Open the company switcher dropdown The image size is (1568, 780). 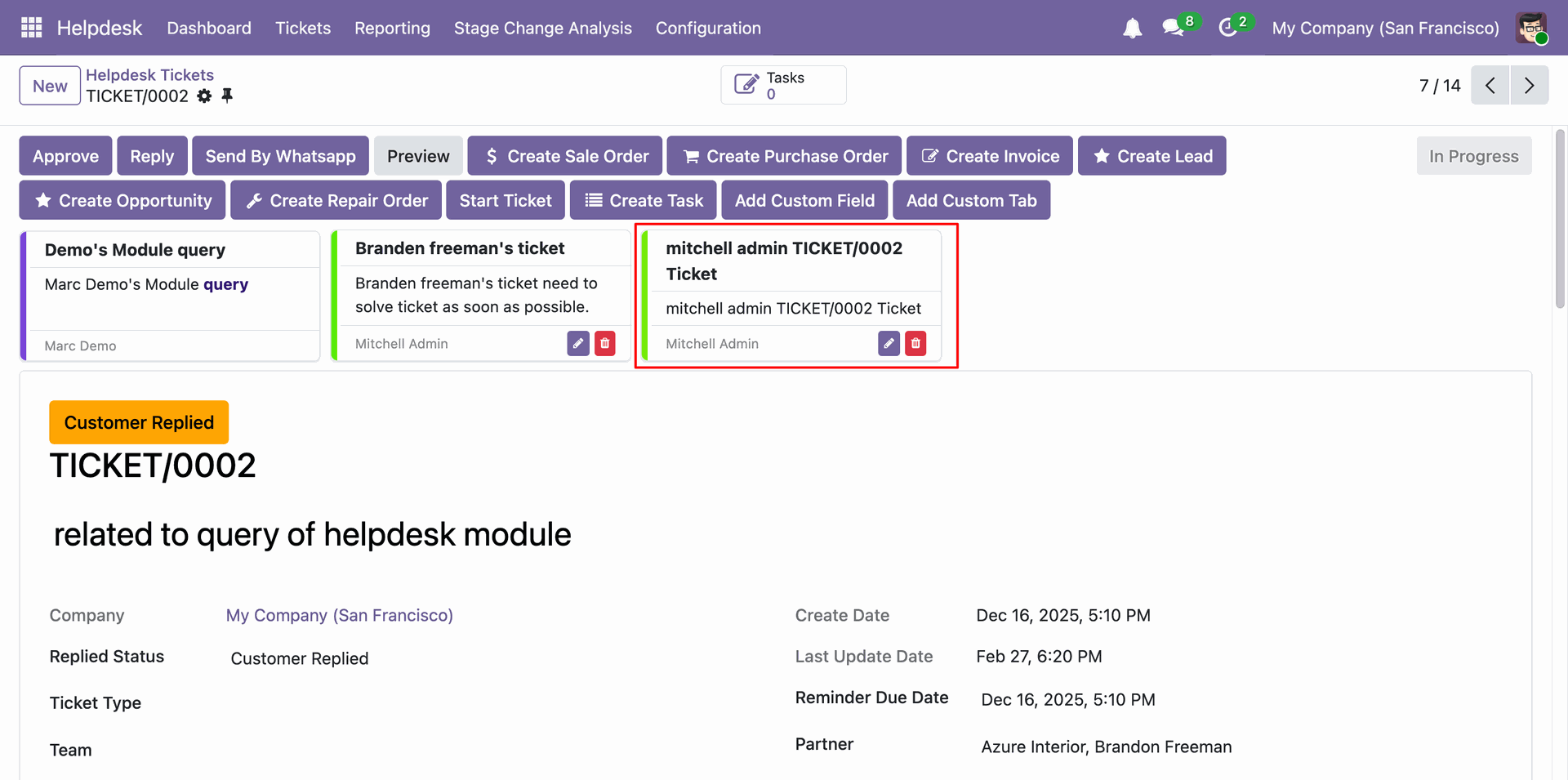click(x=1385, y=28)
